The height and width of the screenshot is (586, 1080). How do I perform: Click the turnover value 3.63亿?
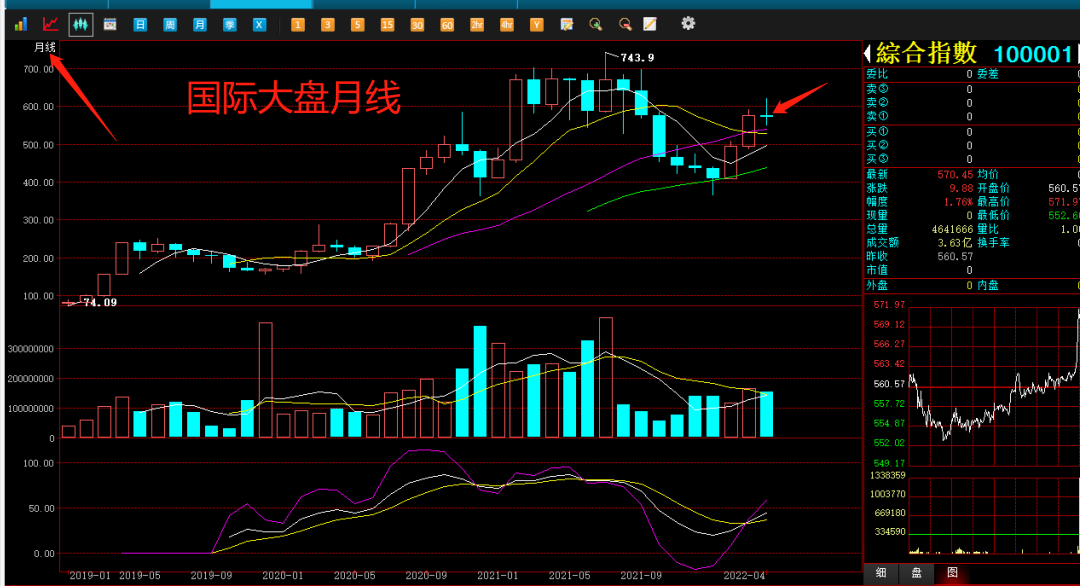pyautogui.click(x=955, y=242)
